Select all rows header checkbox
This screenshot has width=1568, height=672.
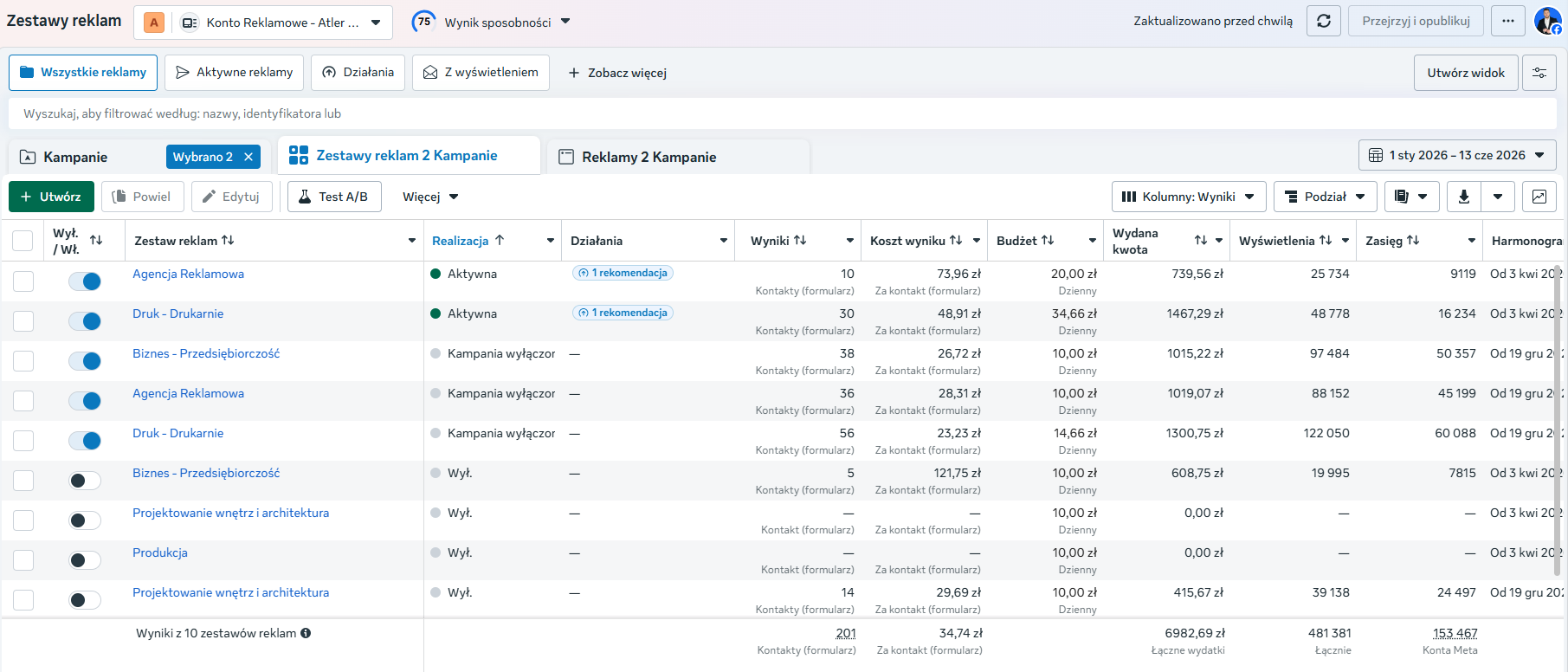(23, 241)
